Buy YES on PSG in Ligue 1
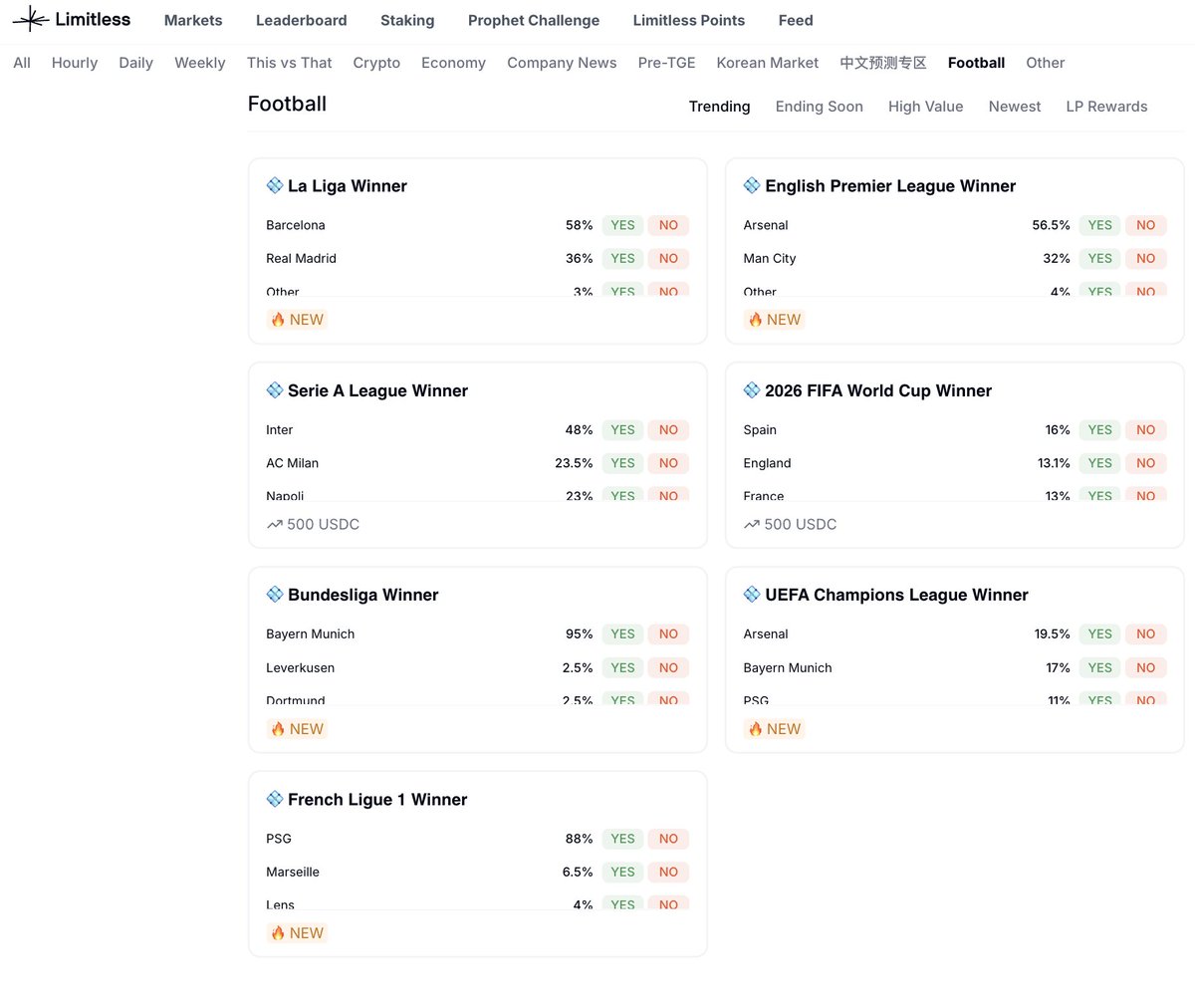The height and width of the screenshot is (1008, 1195). (x=622, y=839)
